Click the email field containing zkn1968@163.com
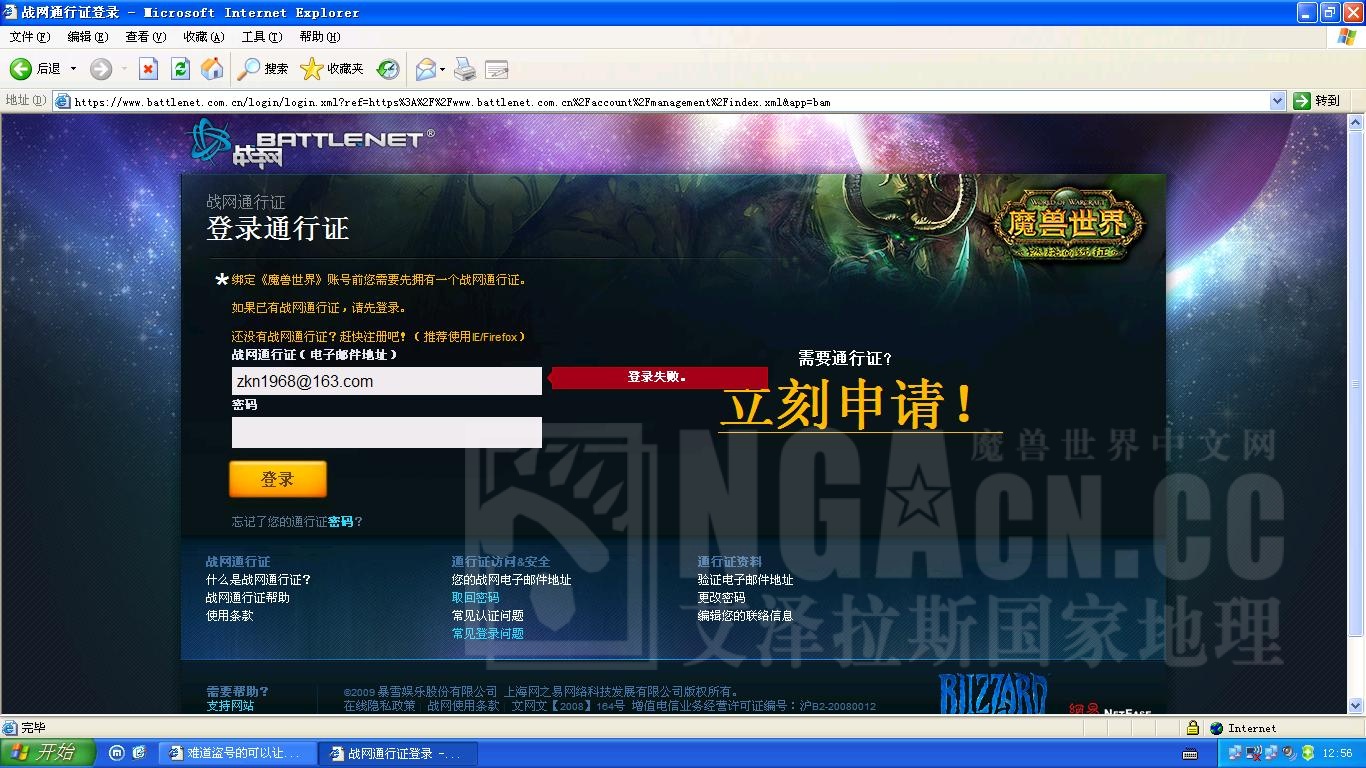The image size is (1366, 768). click(x=387, y=381)
